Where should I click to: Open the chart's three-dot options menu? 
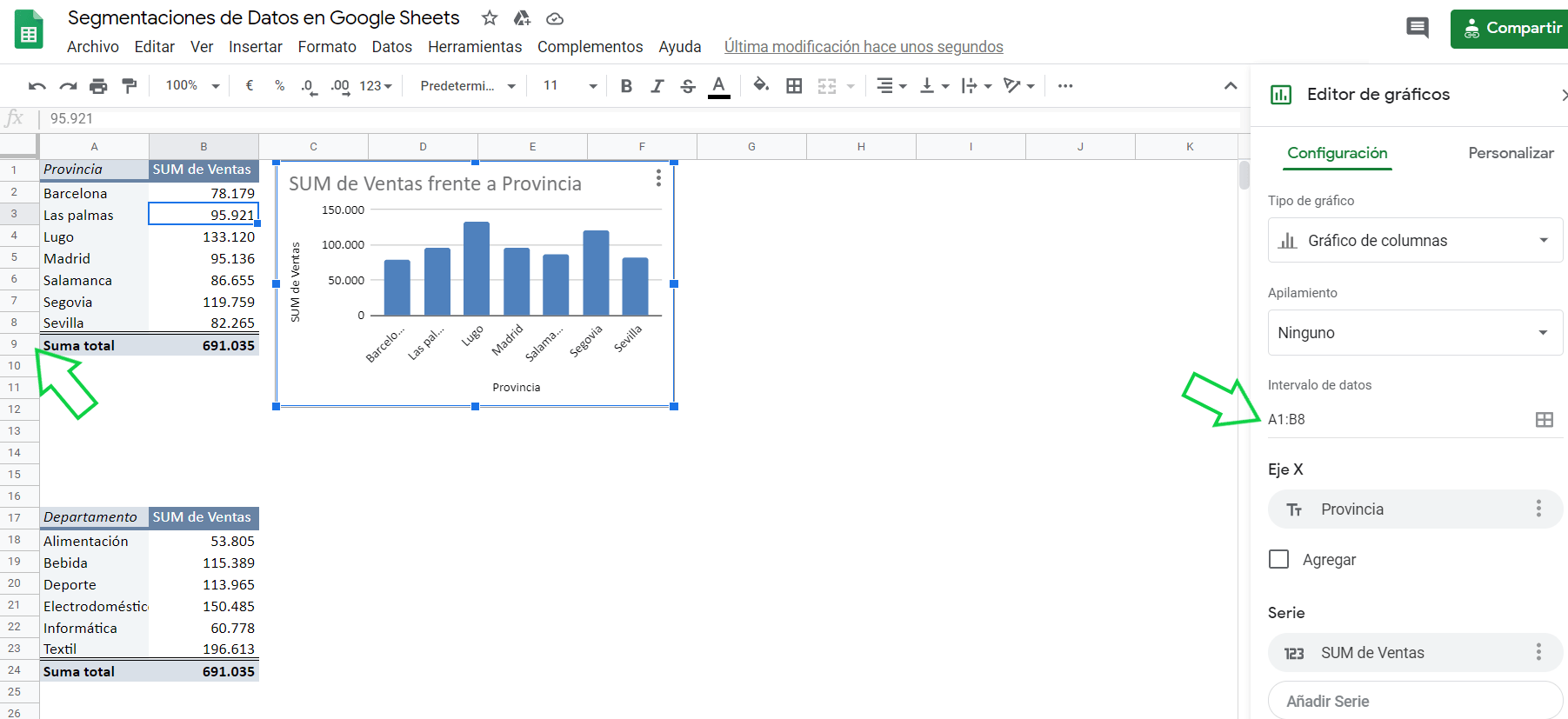[658, 178]
